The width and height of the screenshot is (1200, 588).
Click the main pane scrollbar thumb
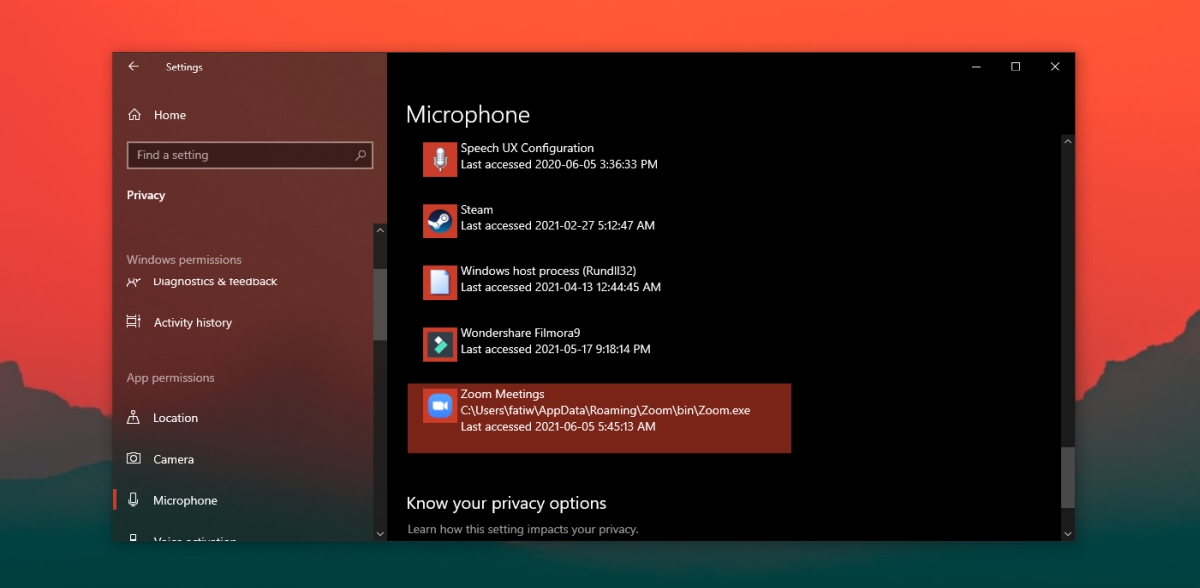click(x=1068, y=477)
